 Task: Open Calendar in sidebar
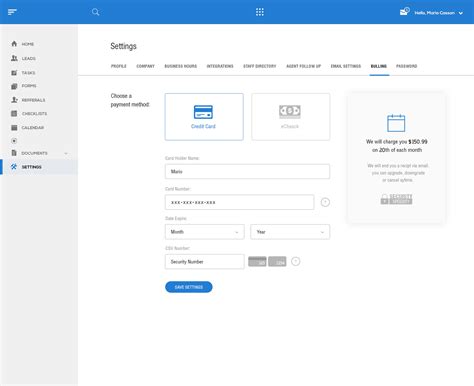(33, 128)
